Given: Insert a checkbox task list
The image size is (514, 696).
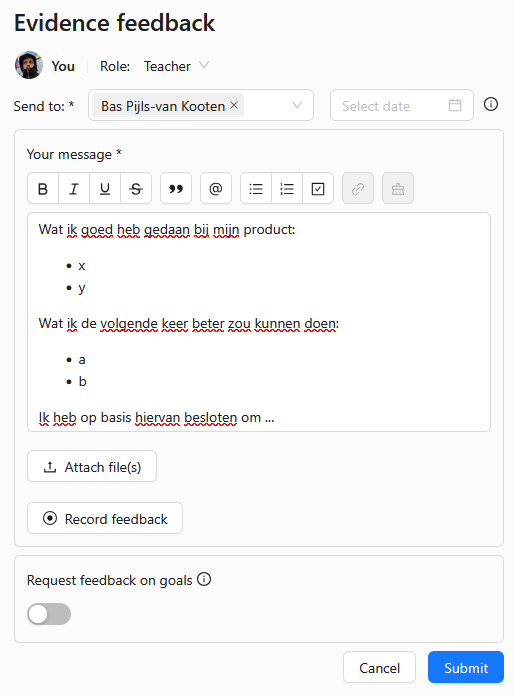Looking at the screenshot, I should click(x=318, y=189).
